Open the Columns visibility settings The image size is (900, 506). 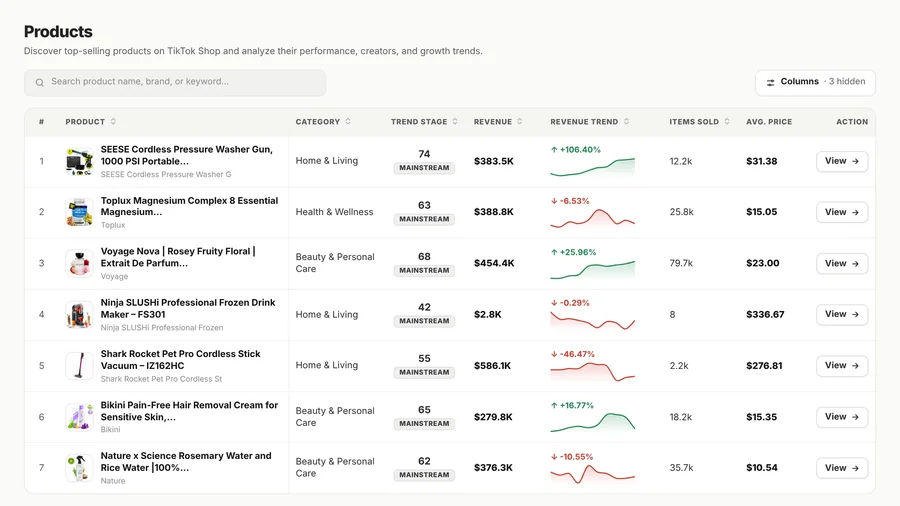[x=815, y=82]
